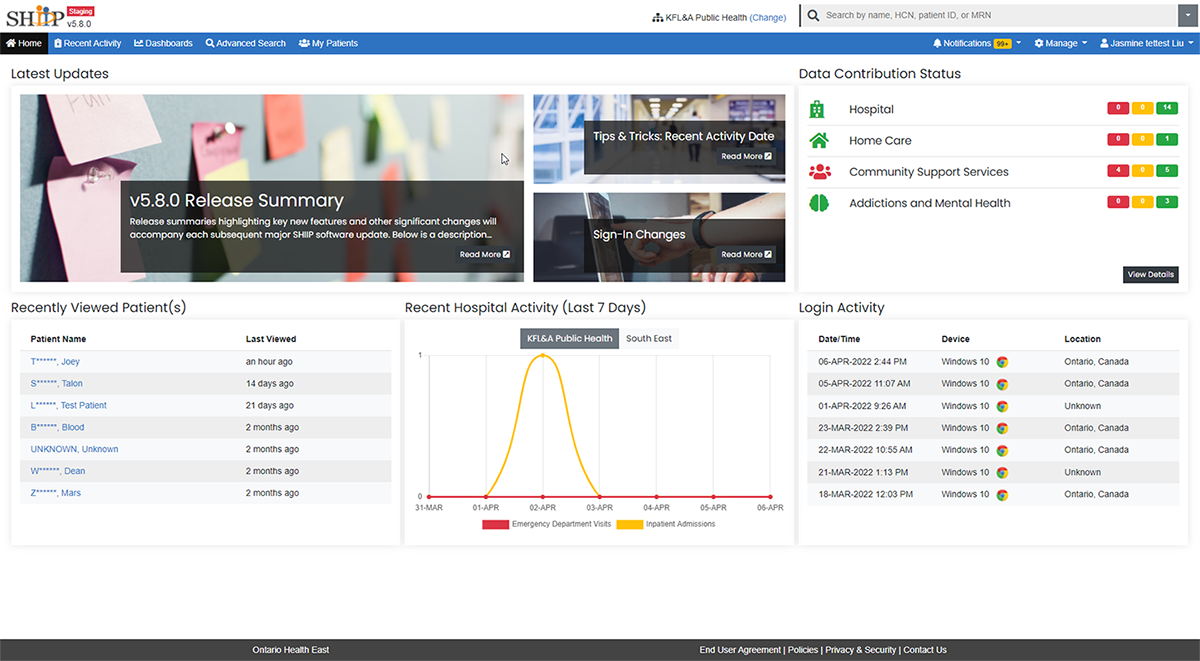Go to the Home tab
This screenshot has width=1200, height=661.
(24, 43)
